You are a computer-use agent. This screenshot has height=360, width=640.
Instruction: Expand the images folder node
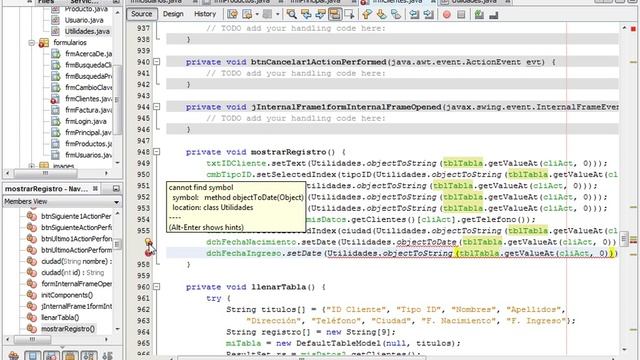click(31, 166)
